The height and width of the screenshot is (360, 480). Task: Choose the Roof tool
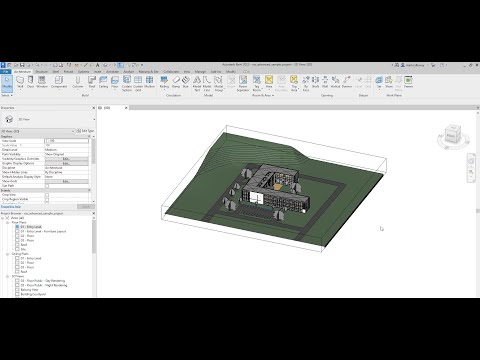[x=92, y=82]
